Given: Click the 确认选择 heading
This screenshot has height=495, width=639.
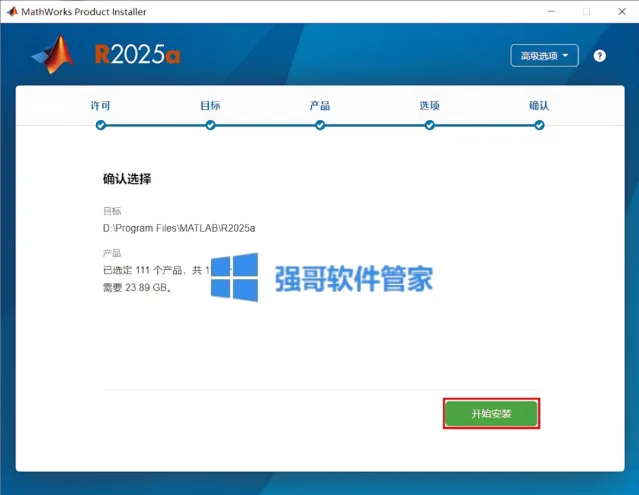Looking at the screenshot, I should [127, 179].
